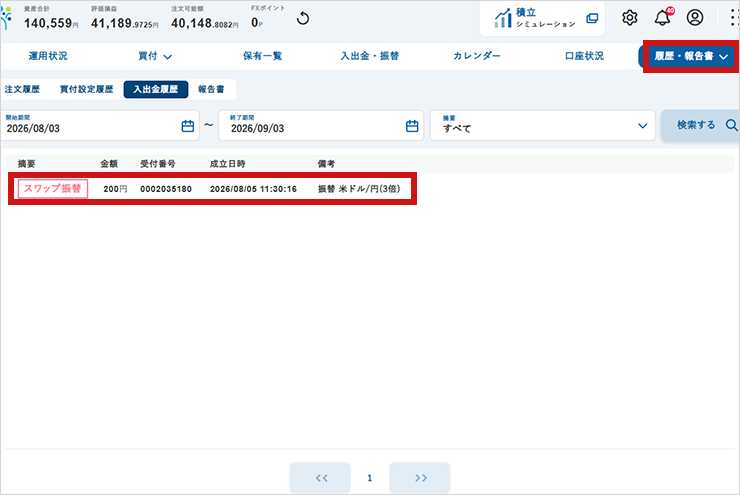
Task: Select 入出金履歴 sub-tab
Action: (x=156, y=89)
